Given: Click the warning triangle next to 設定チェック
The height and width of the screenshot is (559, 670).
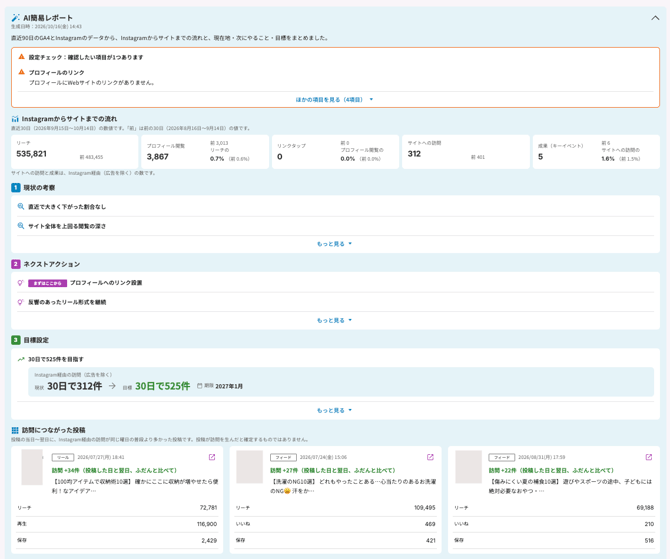Looking at the screenshot, I should [x=21, y=56].
